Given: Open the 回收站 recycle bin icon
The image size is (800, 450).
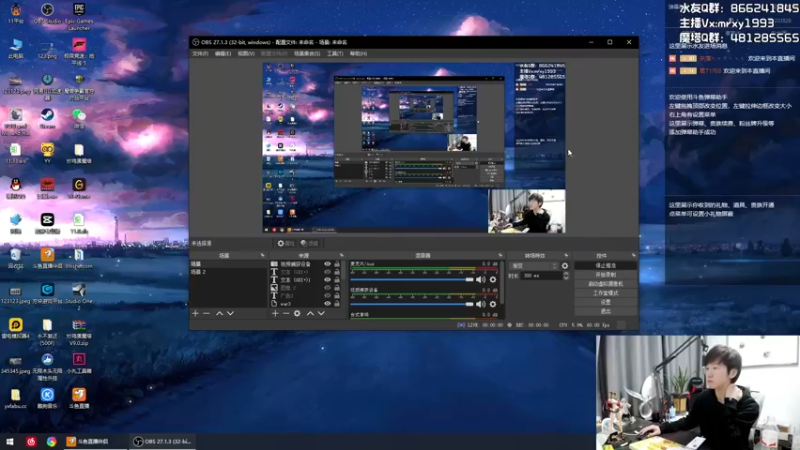Looking at the screenshot, I should coord(16,258).
